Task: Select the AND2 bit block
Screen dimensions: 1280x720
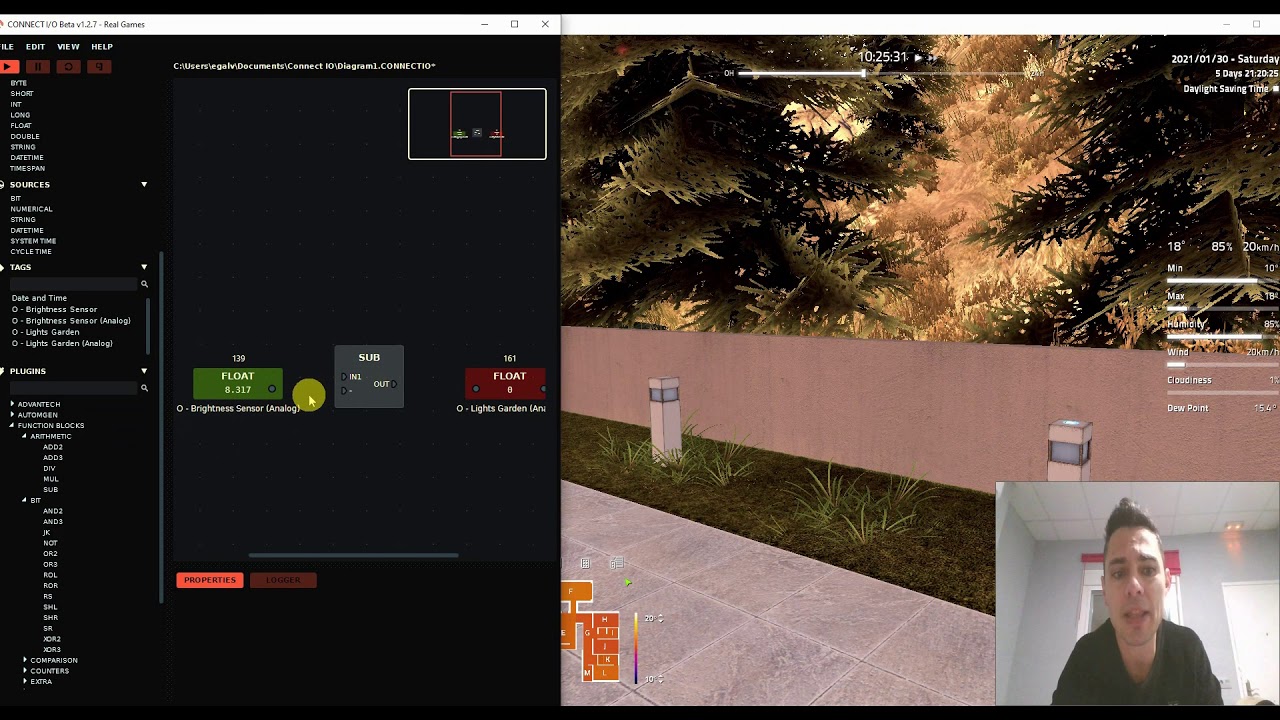Action: 52,511
